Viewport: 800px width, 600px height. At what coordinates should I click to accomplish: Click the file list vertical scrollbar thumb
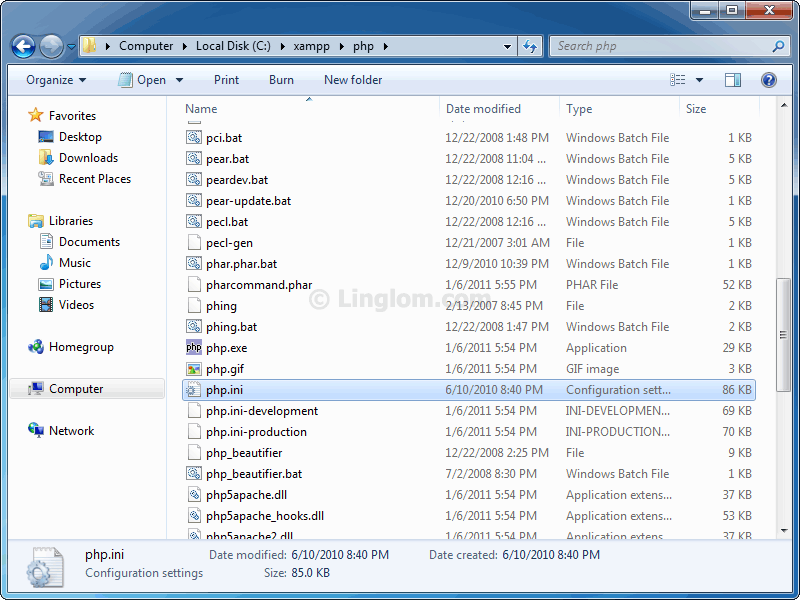pyautogui.click(x=783, y=335)
